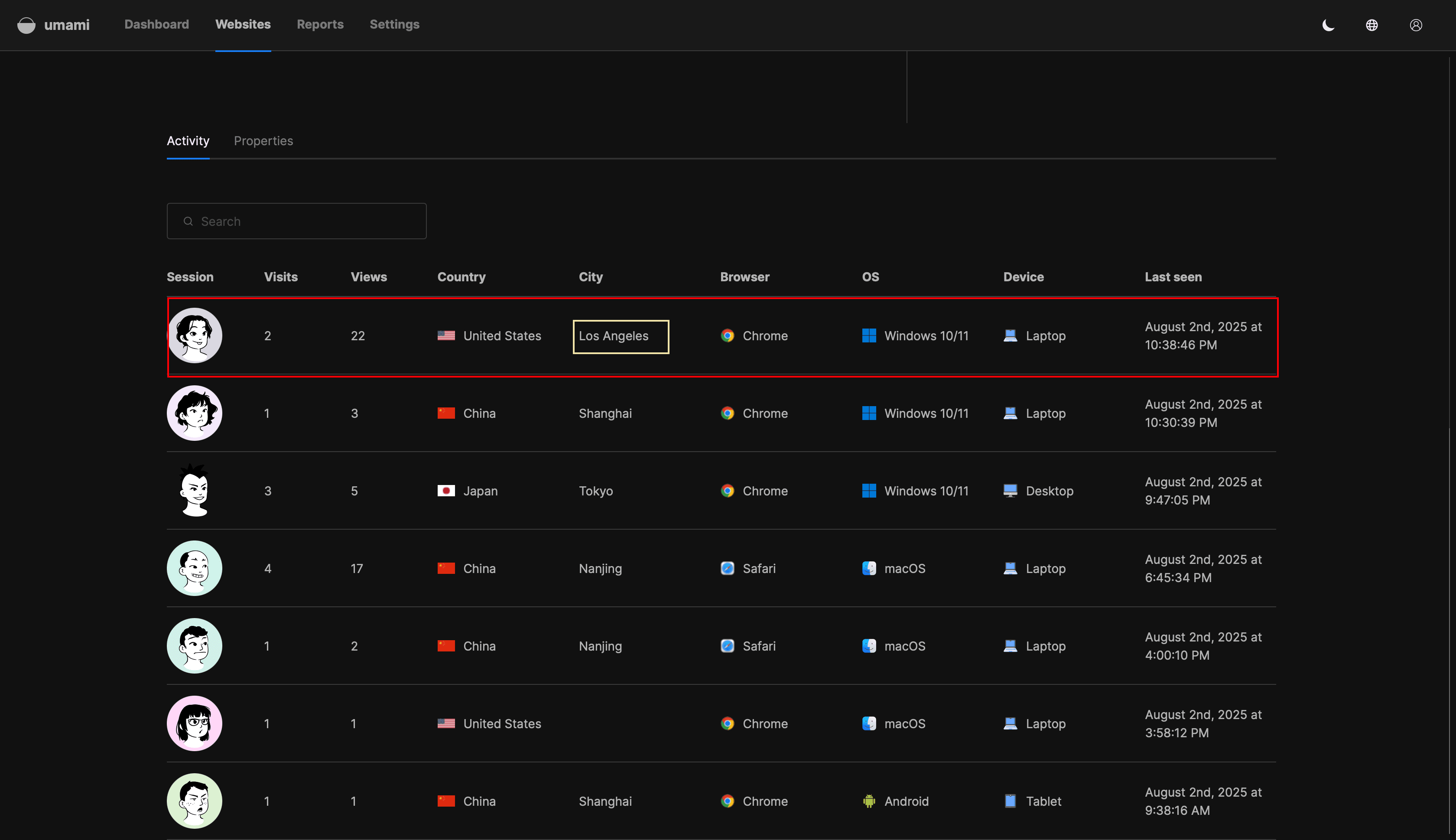Open the Tokyo session avatar
Image resolution: width=1456 pixels, height=840 pixels.
point(194,490)
